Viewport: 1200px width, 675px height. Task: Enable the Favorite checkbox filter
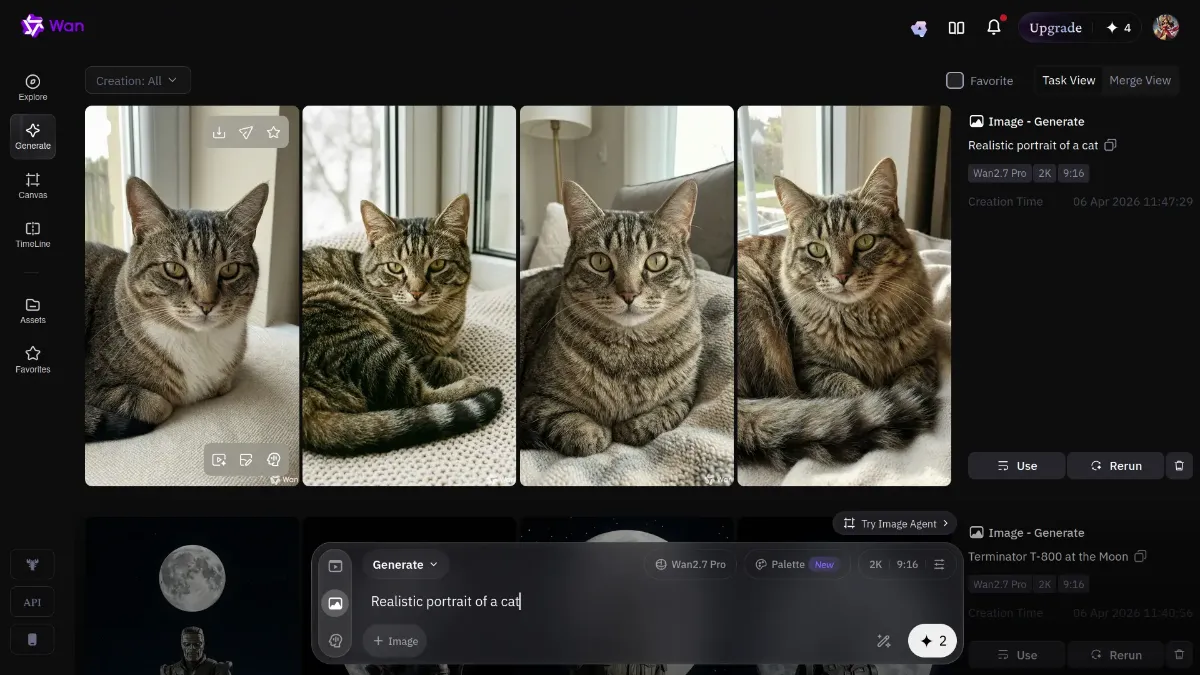tap(955, 80)
